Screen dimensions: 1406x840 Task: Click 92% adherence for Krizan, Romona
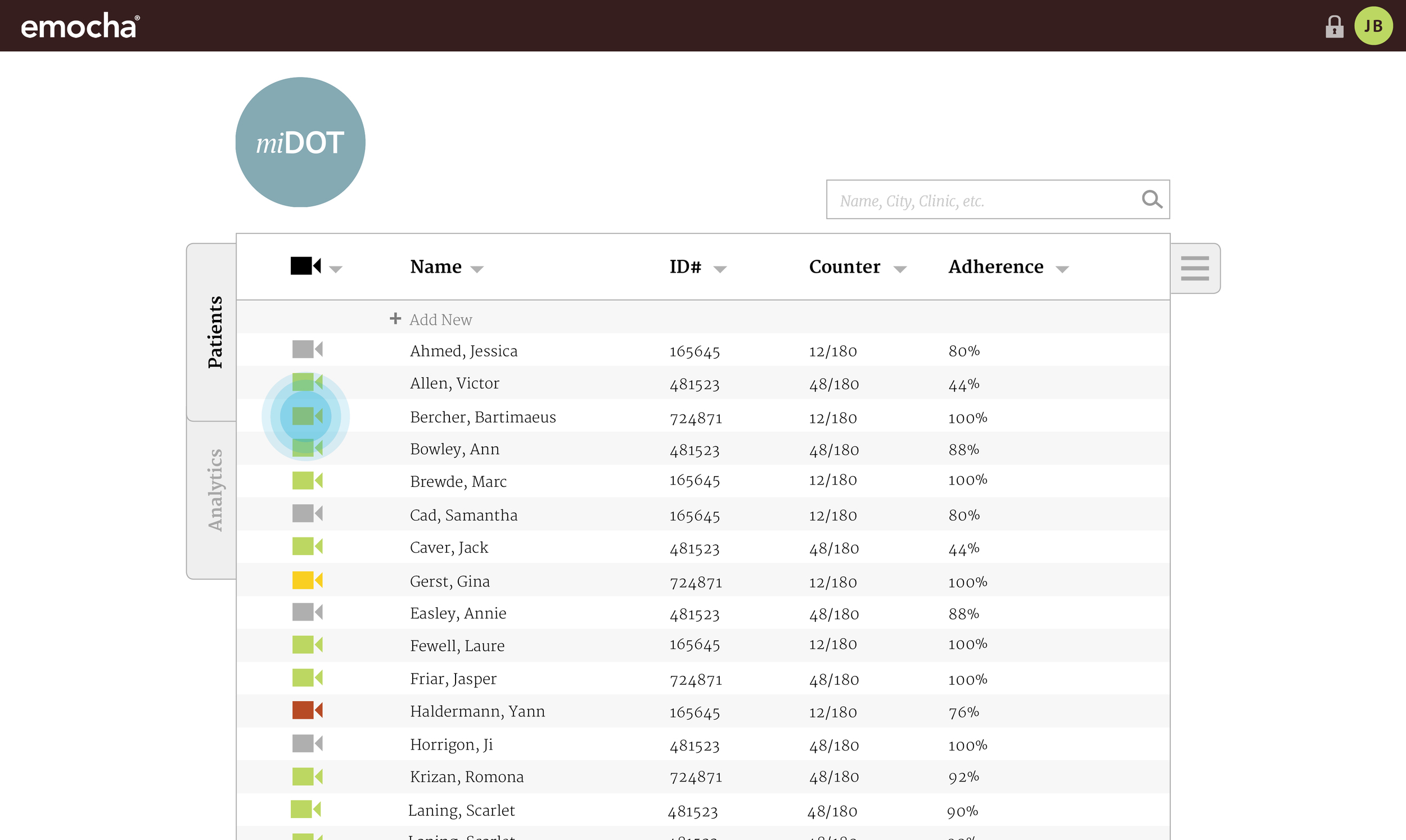[x=964, y=776]
